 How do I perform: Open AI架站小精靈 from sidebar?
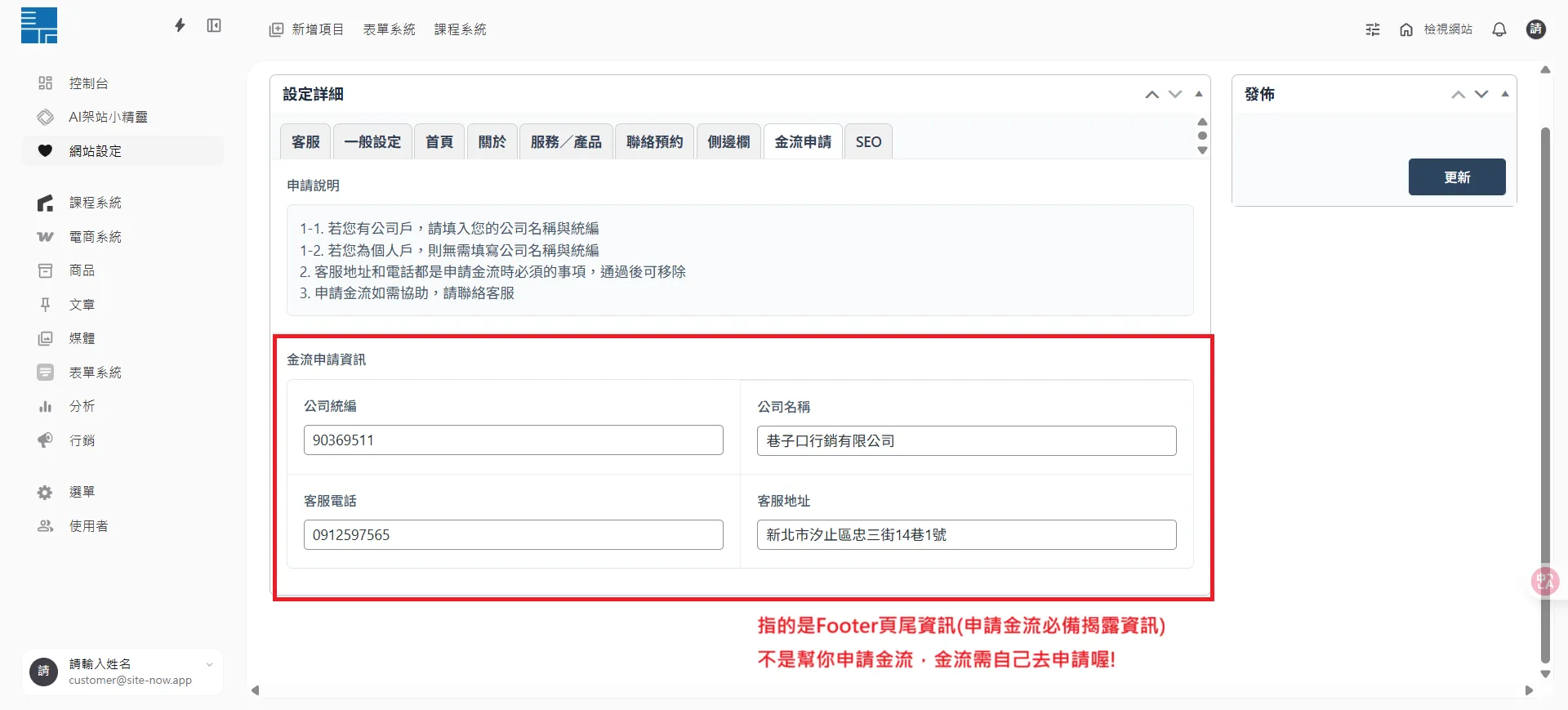point(108,117)
